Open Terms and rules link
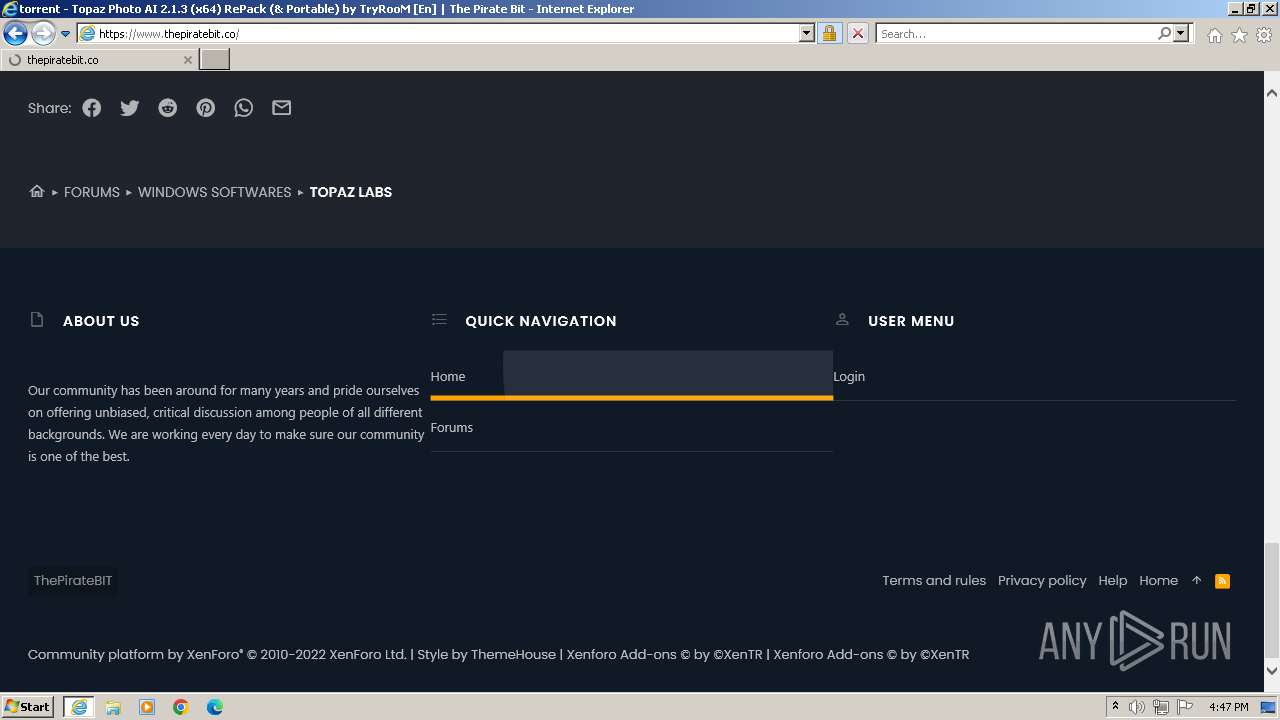Viewport: 1280px width, 720px height. click(x=934, y=580)
